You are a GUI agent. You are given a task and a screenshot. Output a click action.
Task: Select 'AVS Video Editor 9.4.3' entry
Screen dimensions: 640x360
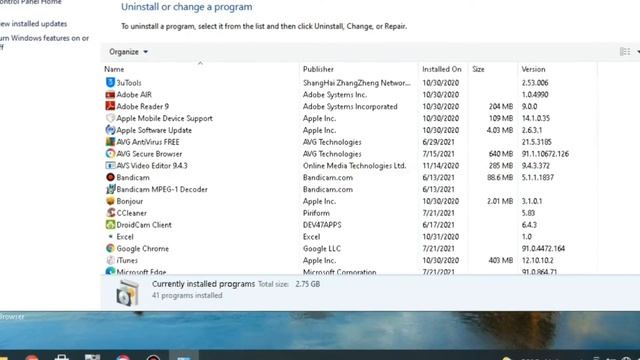coord(152,166)
